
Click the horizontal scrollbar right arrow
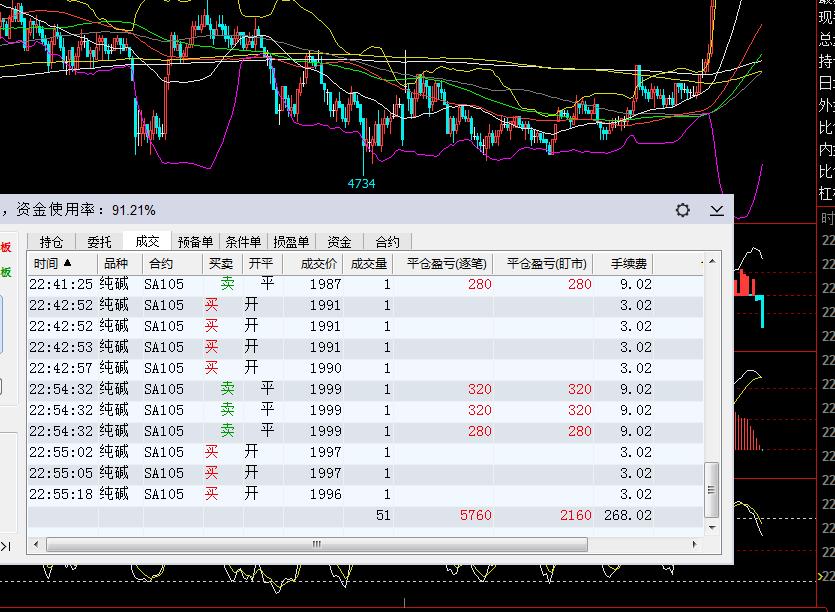694,544
